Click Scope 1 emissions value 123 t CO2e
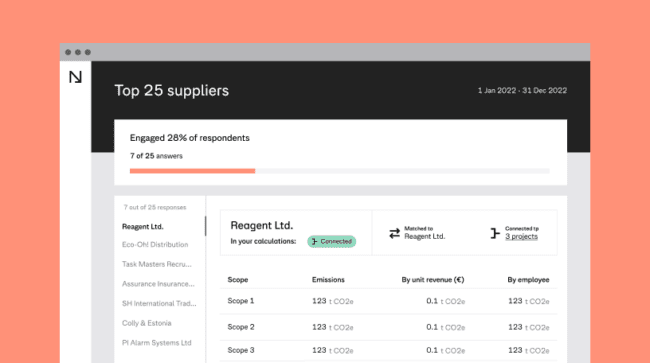The image size is (650, 363). click(x=332, y=301)
